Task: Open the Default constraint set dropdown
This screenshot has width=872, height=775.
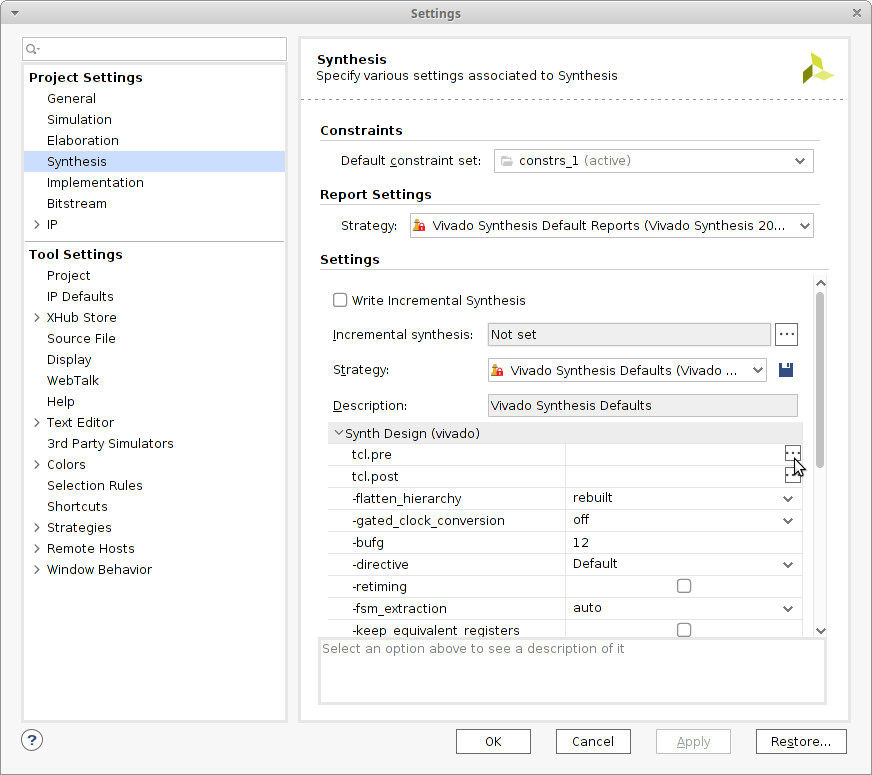Action: 653,161
